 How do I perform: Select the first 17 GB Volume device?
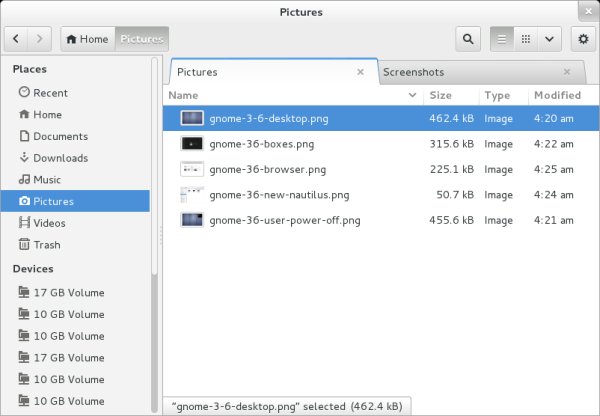click(x=70, y=293)
